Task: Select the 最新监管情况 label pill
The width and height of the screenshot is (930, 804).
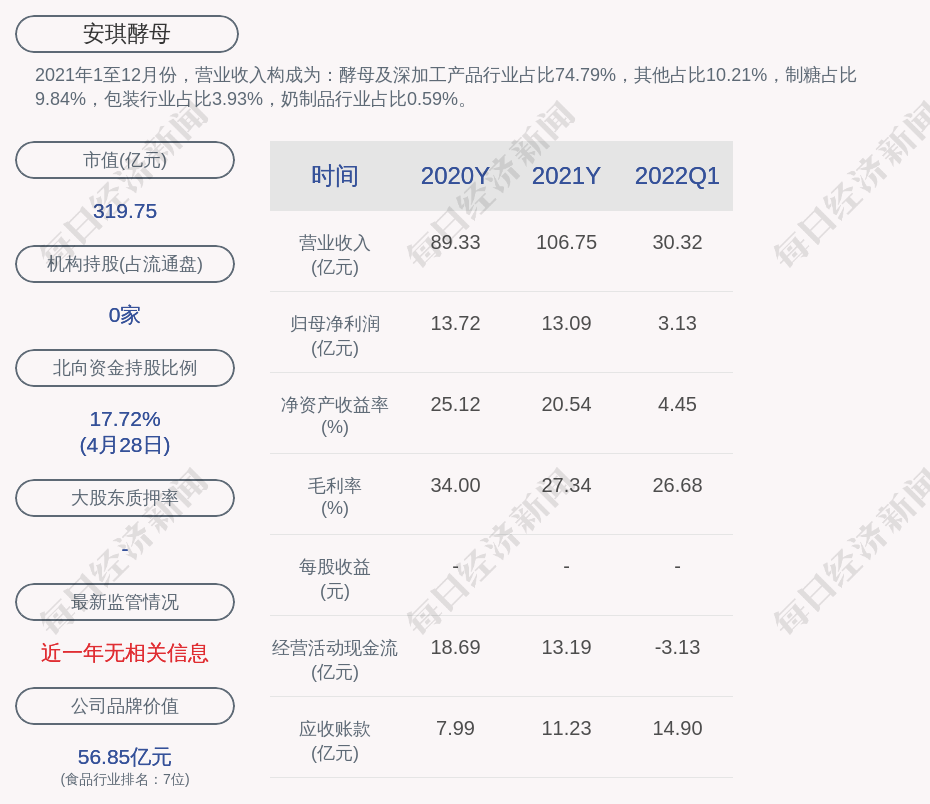Action: point(125,602)
